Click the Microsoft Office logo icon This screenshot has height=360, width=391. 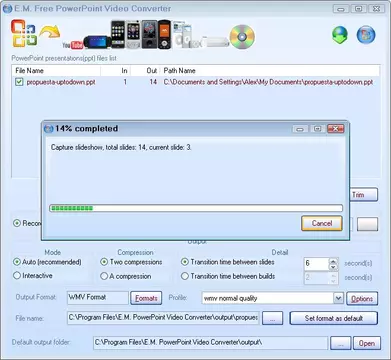[x=24, y=33]
